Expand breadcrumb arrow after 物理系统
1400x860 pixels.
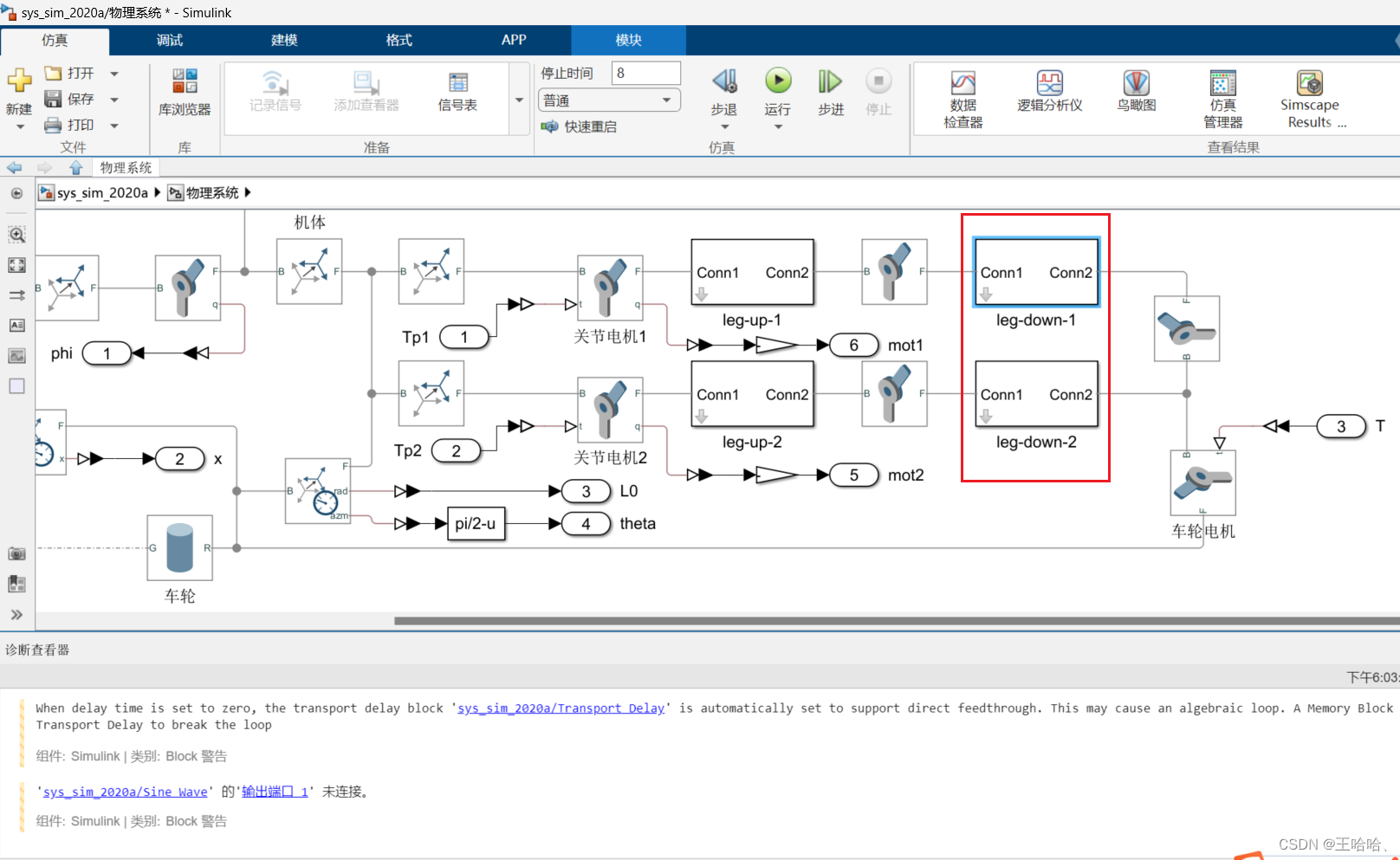(x=248, y=192)
